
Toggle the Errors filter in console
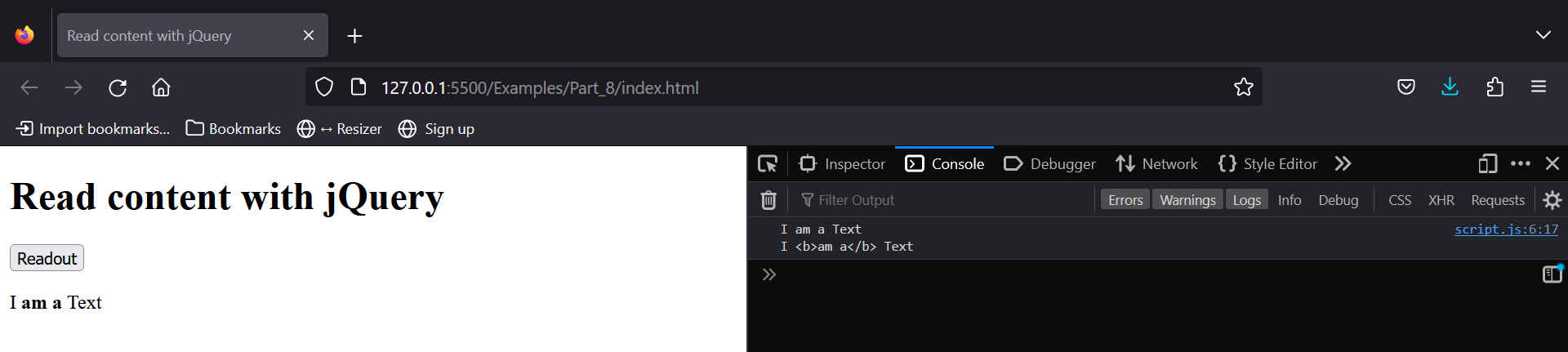coord(1125,200)
